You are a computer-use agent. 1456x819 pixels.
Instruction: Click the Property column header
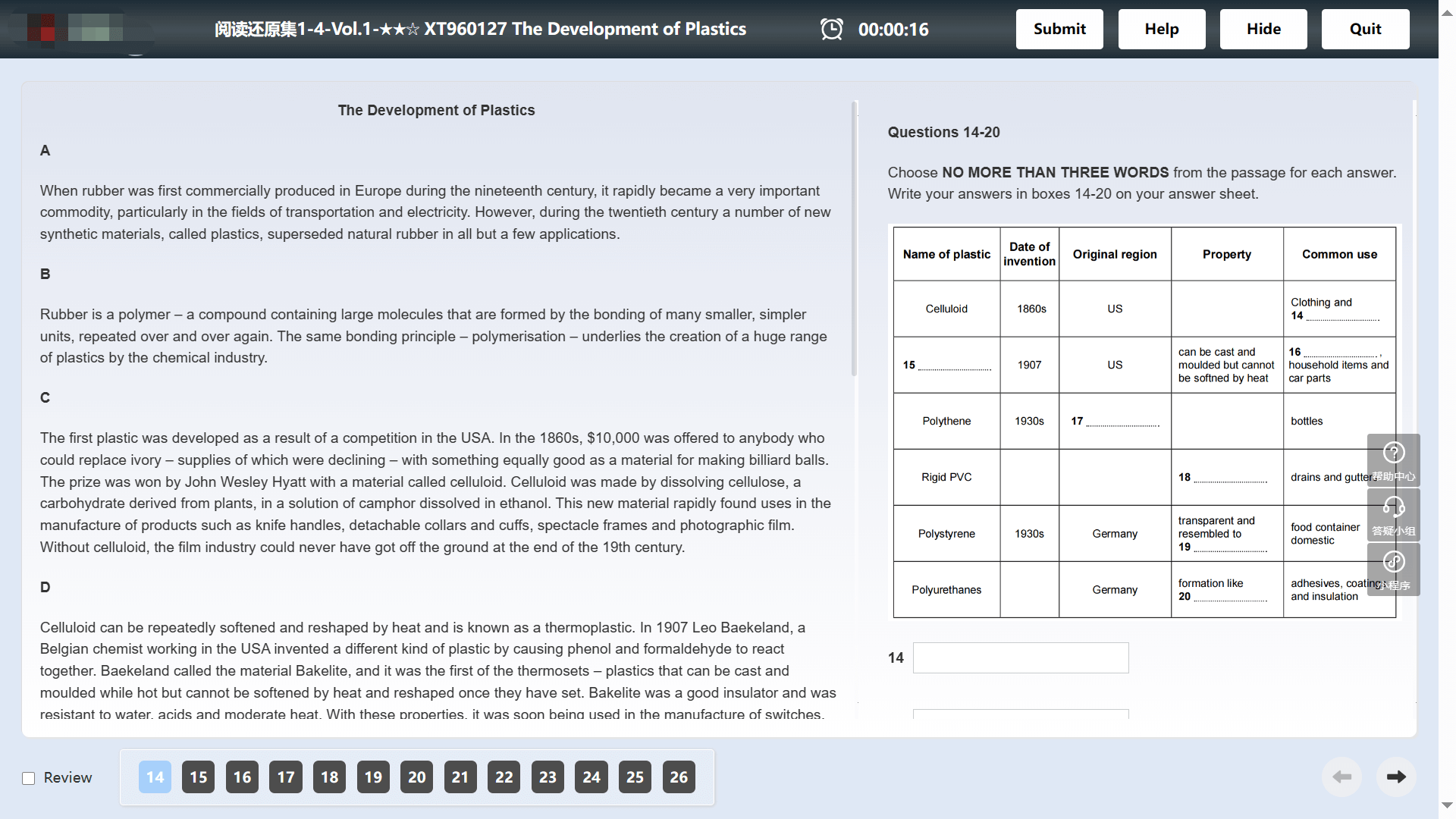coord(1227,254)
